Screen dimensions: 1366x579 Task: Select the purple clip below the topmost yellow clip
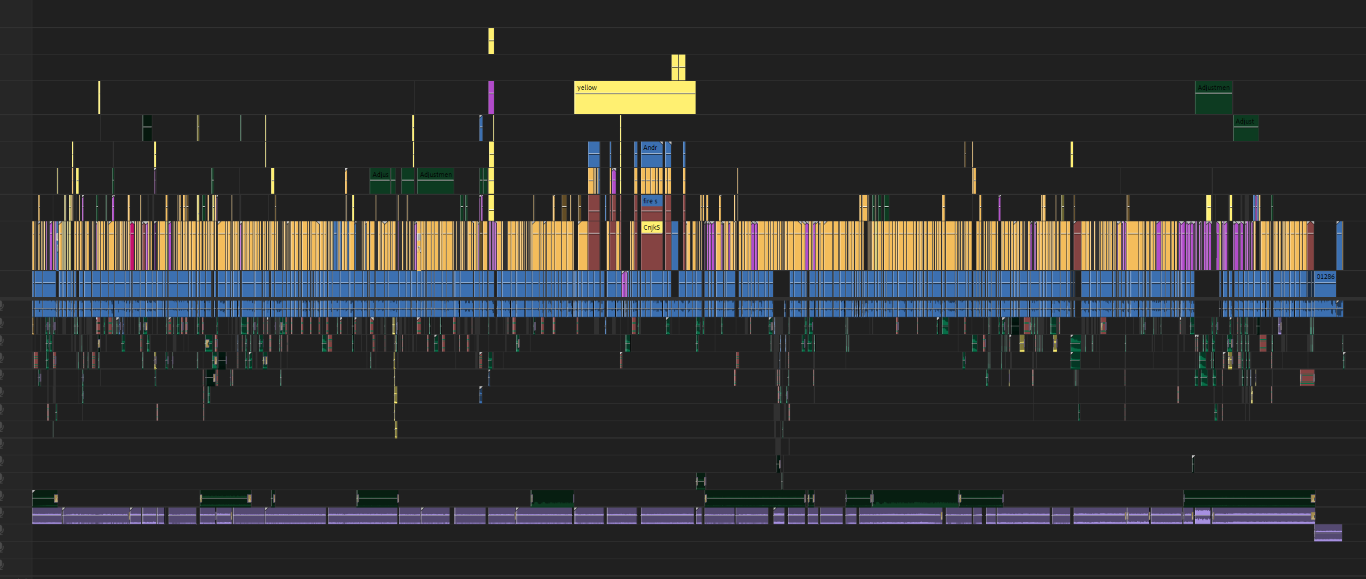tap(491, 98)
